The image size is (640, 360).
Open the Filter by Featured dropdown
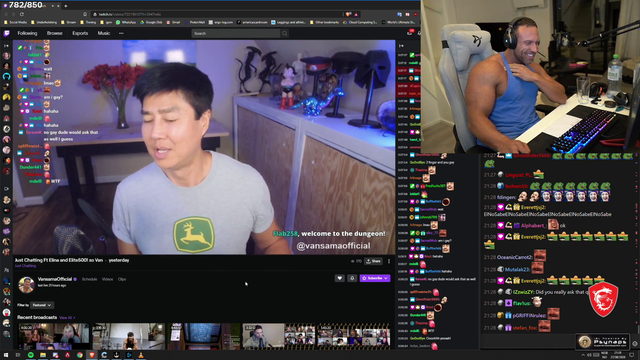[x=42, y=305]
